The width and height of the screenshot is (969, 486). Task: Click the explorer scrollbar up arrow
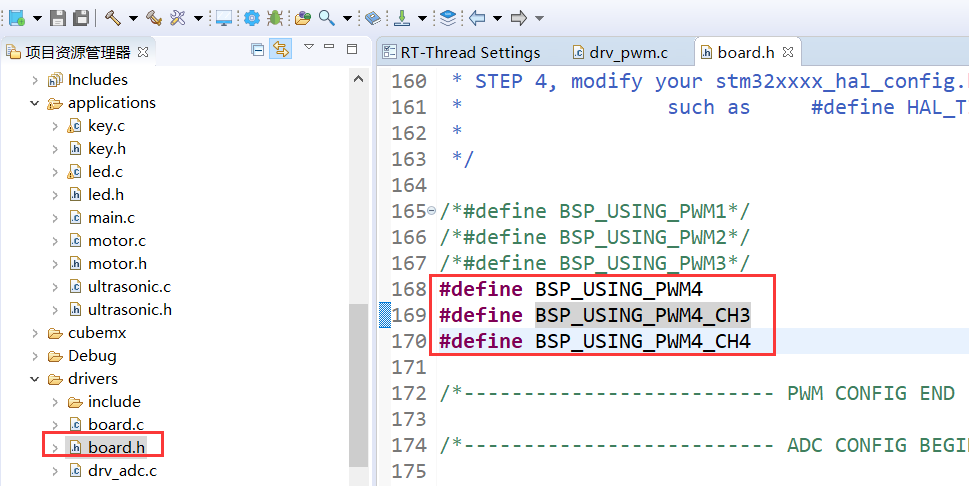tap(358, 79)
